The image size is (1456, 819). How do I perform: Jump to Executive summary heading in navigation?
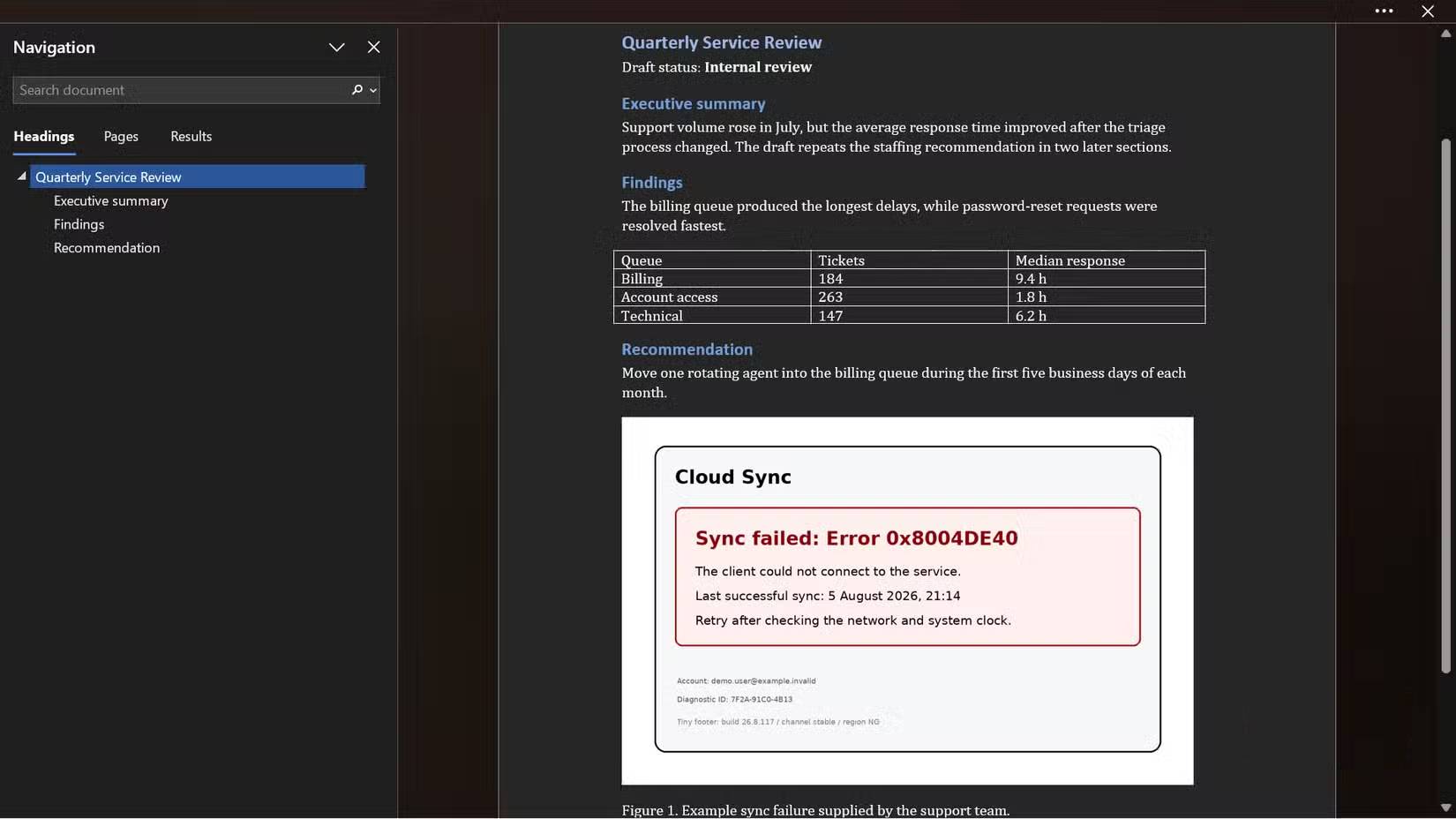click(x=111, y=201)
